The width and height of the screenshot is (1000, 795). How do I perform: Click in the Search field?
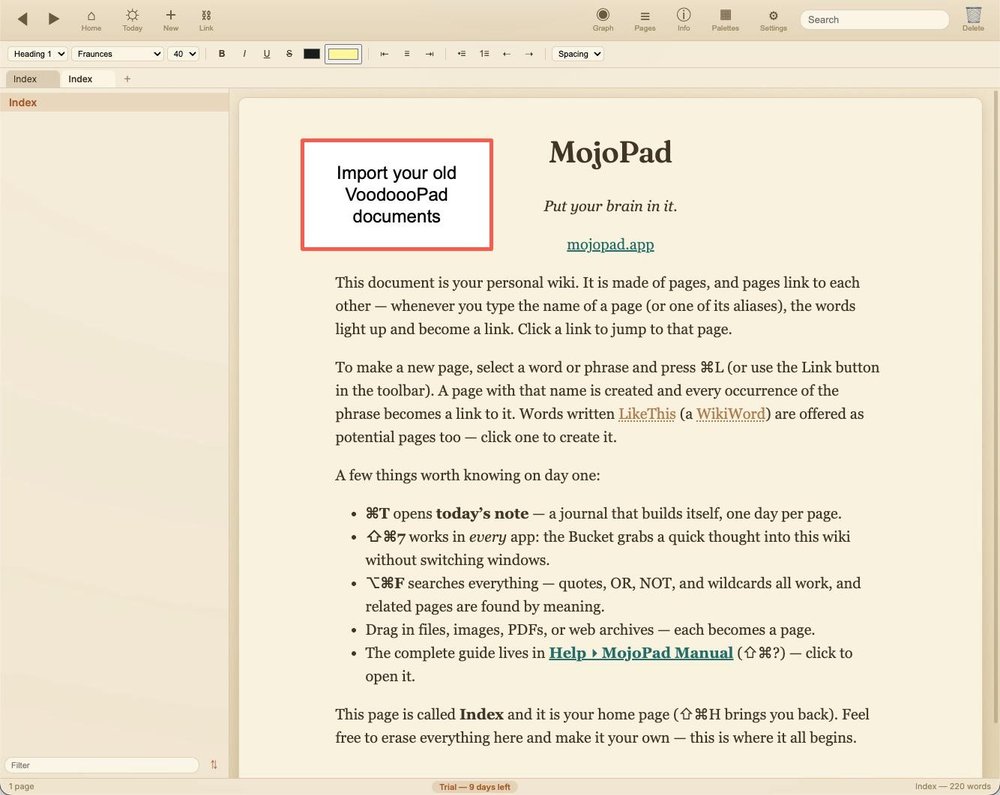(x=874, y=20)
